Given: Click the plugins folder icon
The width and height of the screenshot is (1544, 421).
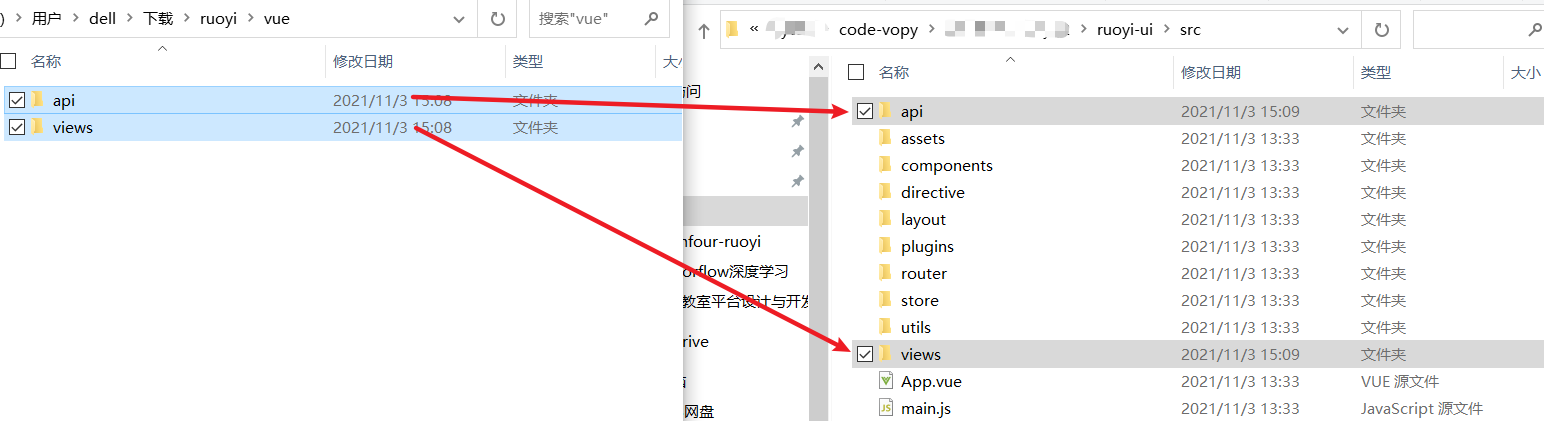Looking at the screenshot, I should click(885, 246).
